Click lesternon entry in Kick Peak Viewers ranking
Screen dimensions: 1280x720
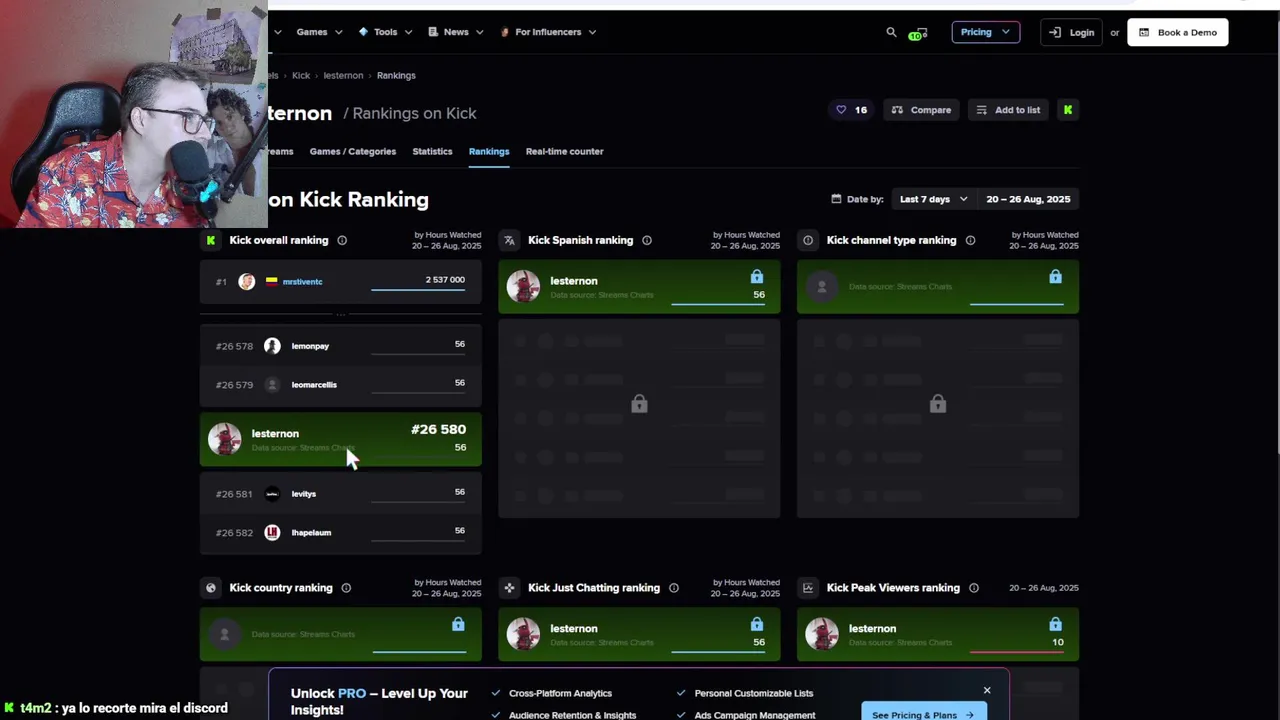[x=938, y=635]
